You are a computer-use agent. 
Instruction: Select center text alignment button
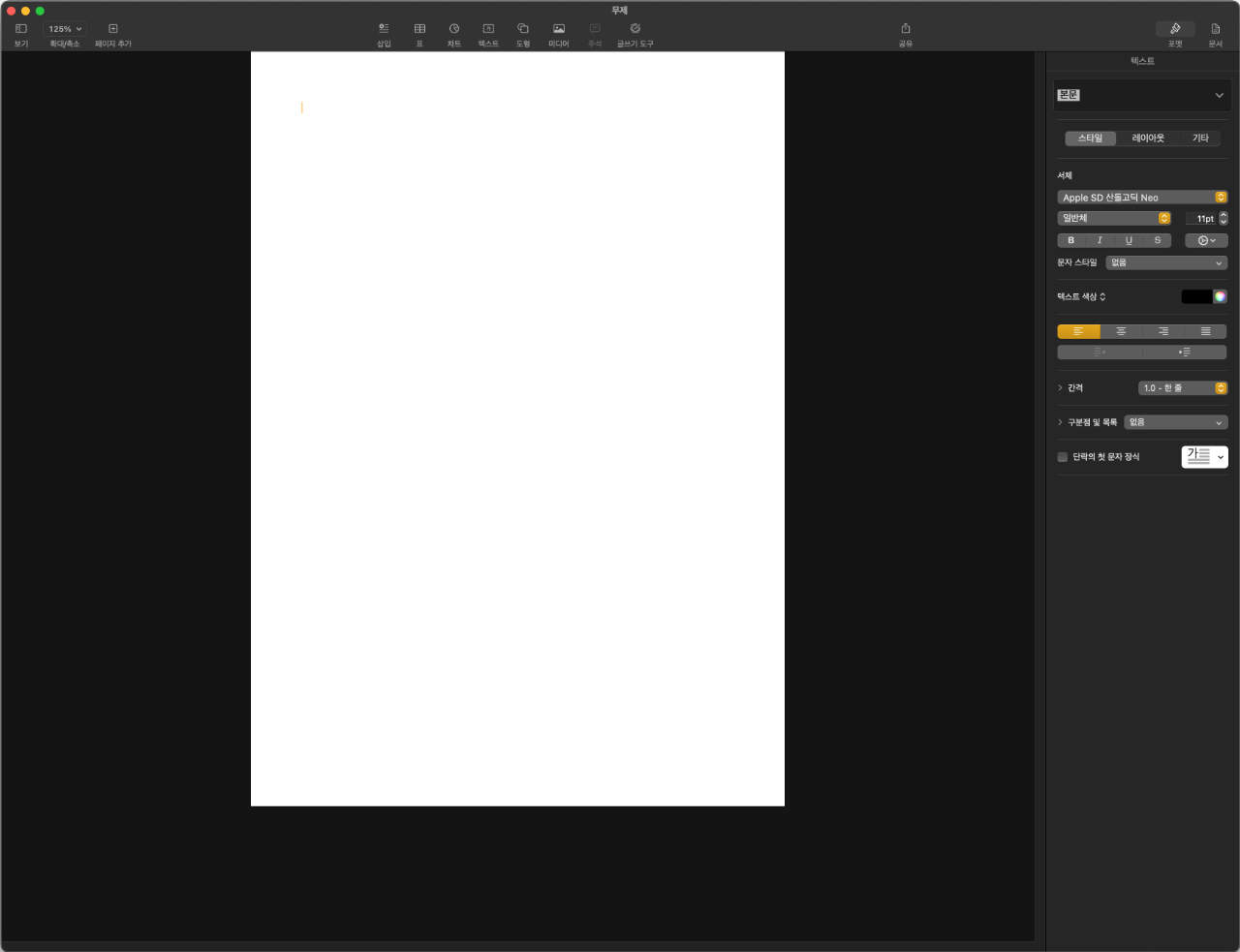(x=1121, y=331)
